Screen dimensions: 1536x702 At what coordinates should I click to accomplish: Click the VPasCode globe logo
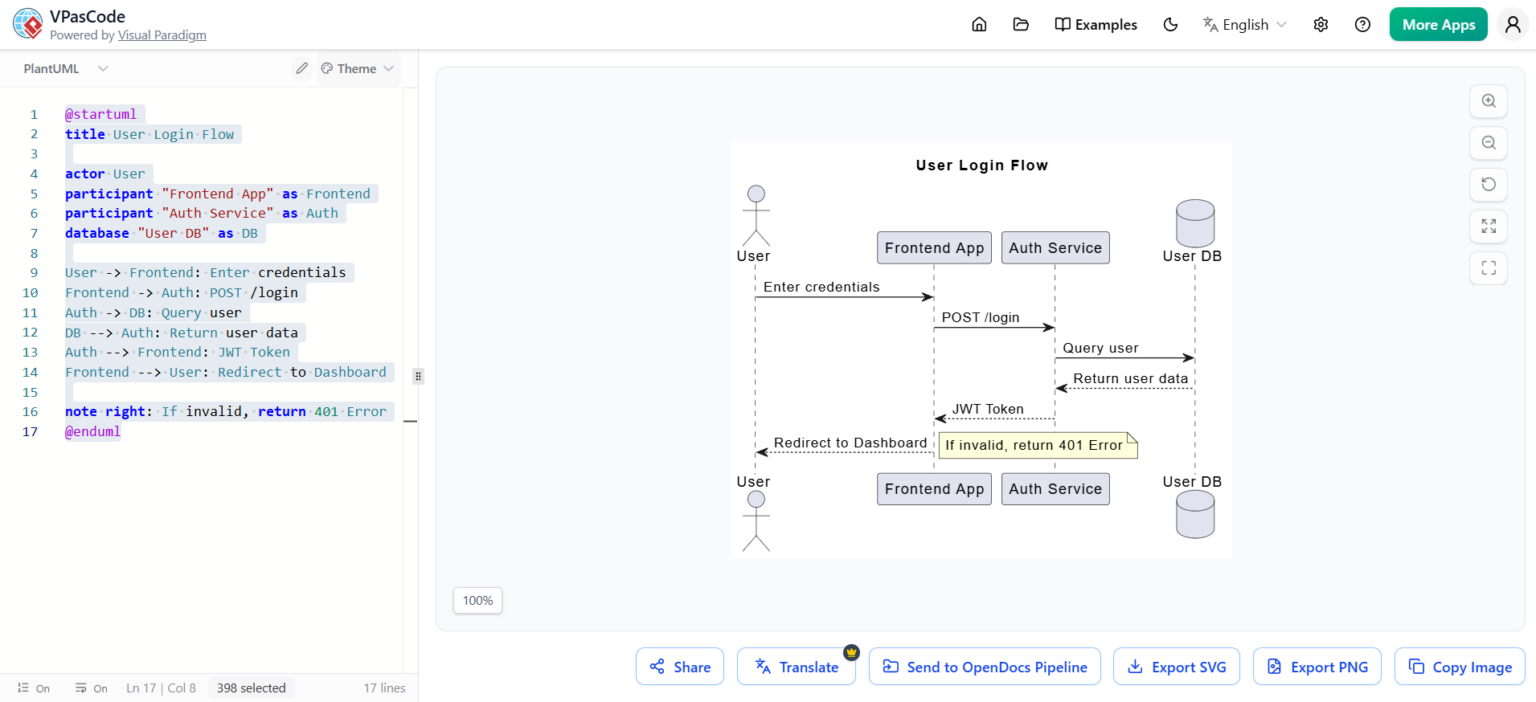point(28,24)
